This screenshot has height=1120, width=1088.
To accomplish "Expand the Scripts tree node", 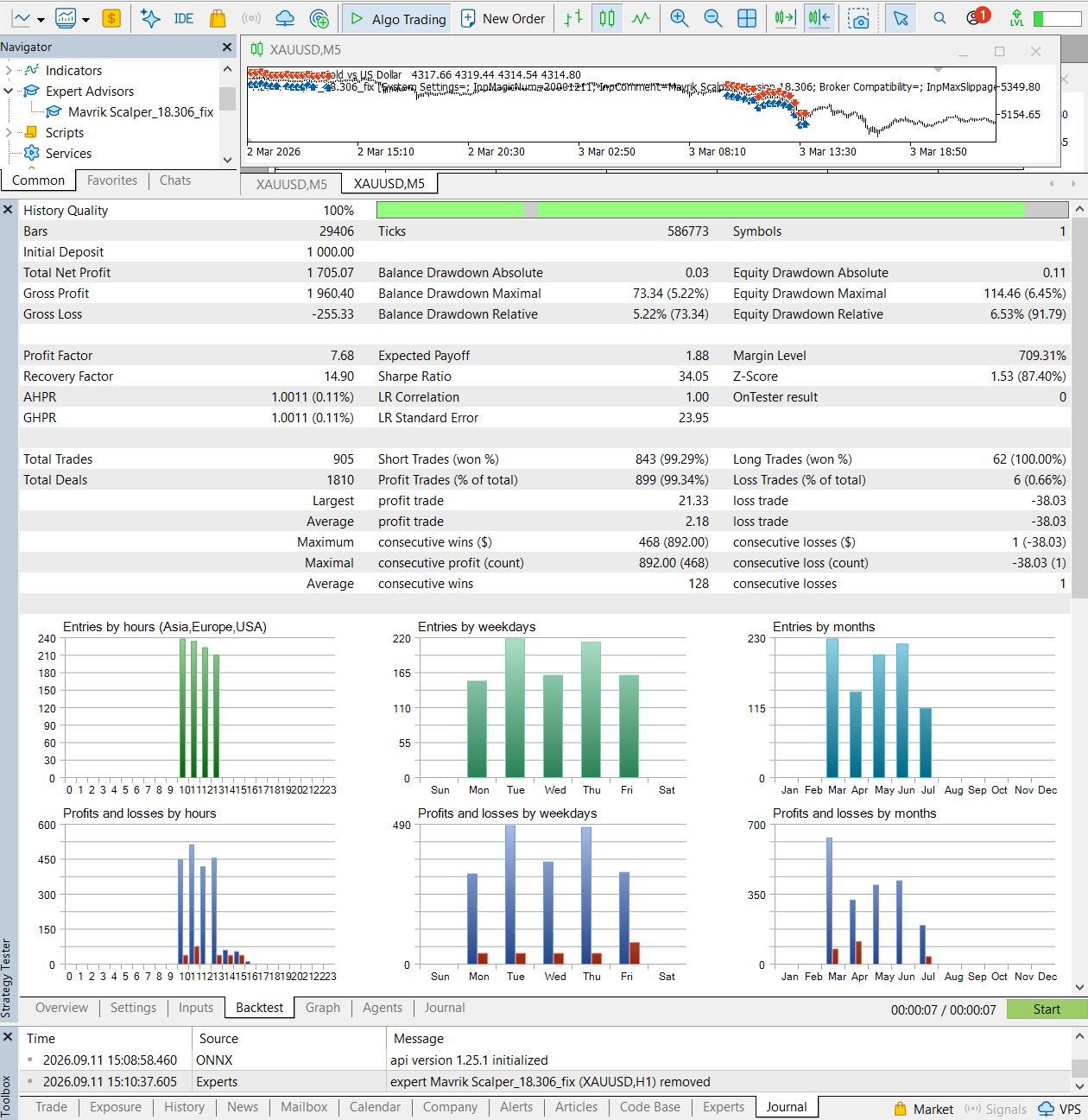I will pos(9,132).
